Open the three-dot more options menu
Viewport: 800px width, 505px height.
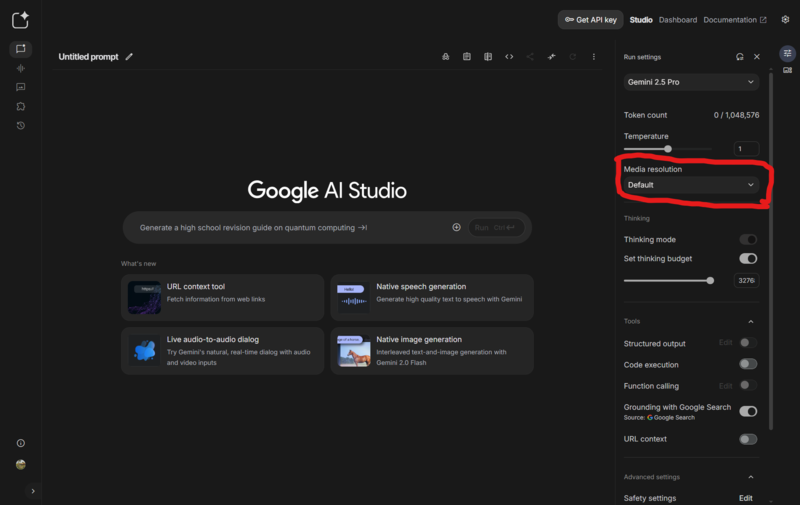click(x=593, y=57)
